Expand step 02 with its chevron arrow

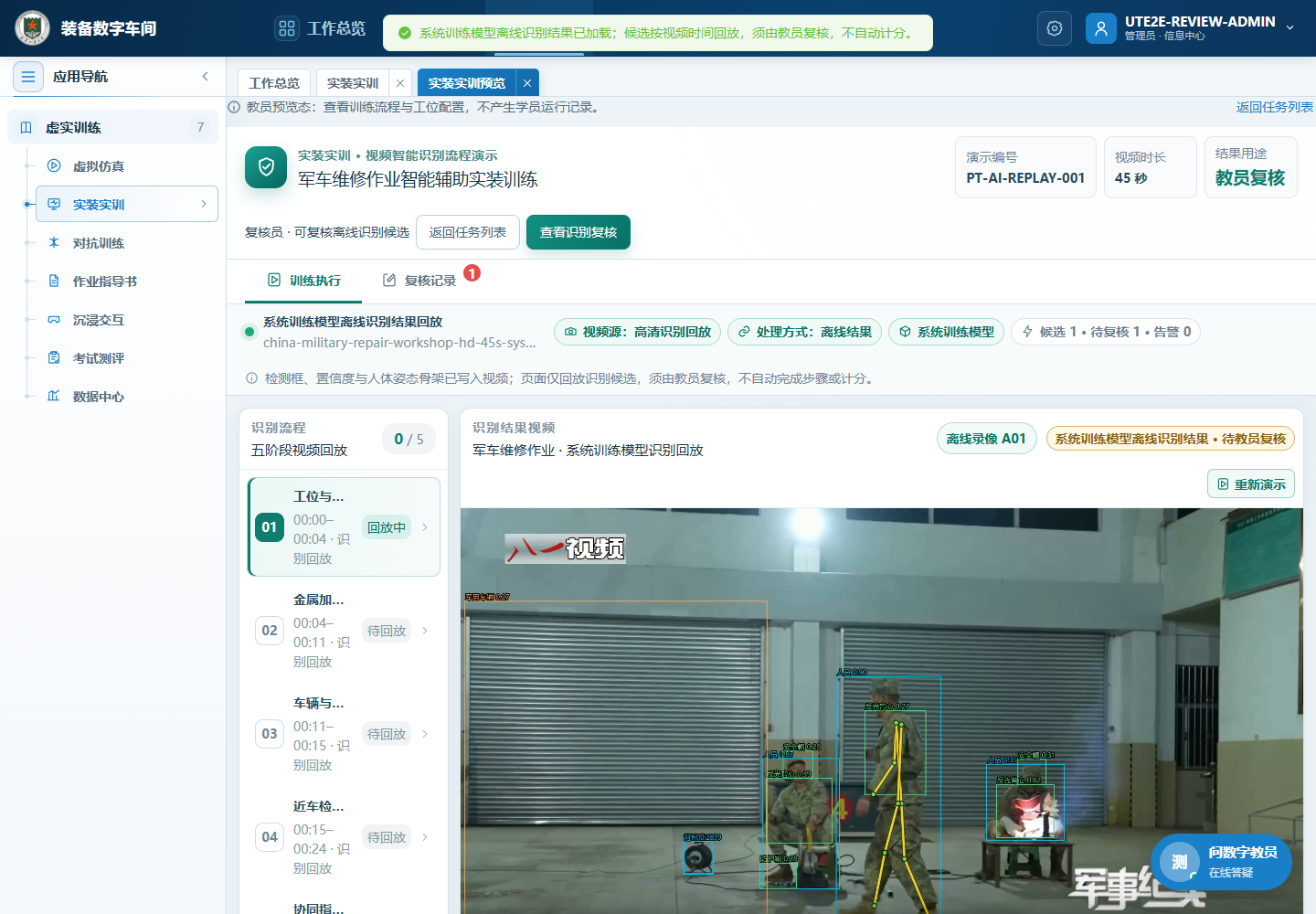coord(425,631)
